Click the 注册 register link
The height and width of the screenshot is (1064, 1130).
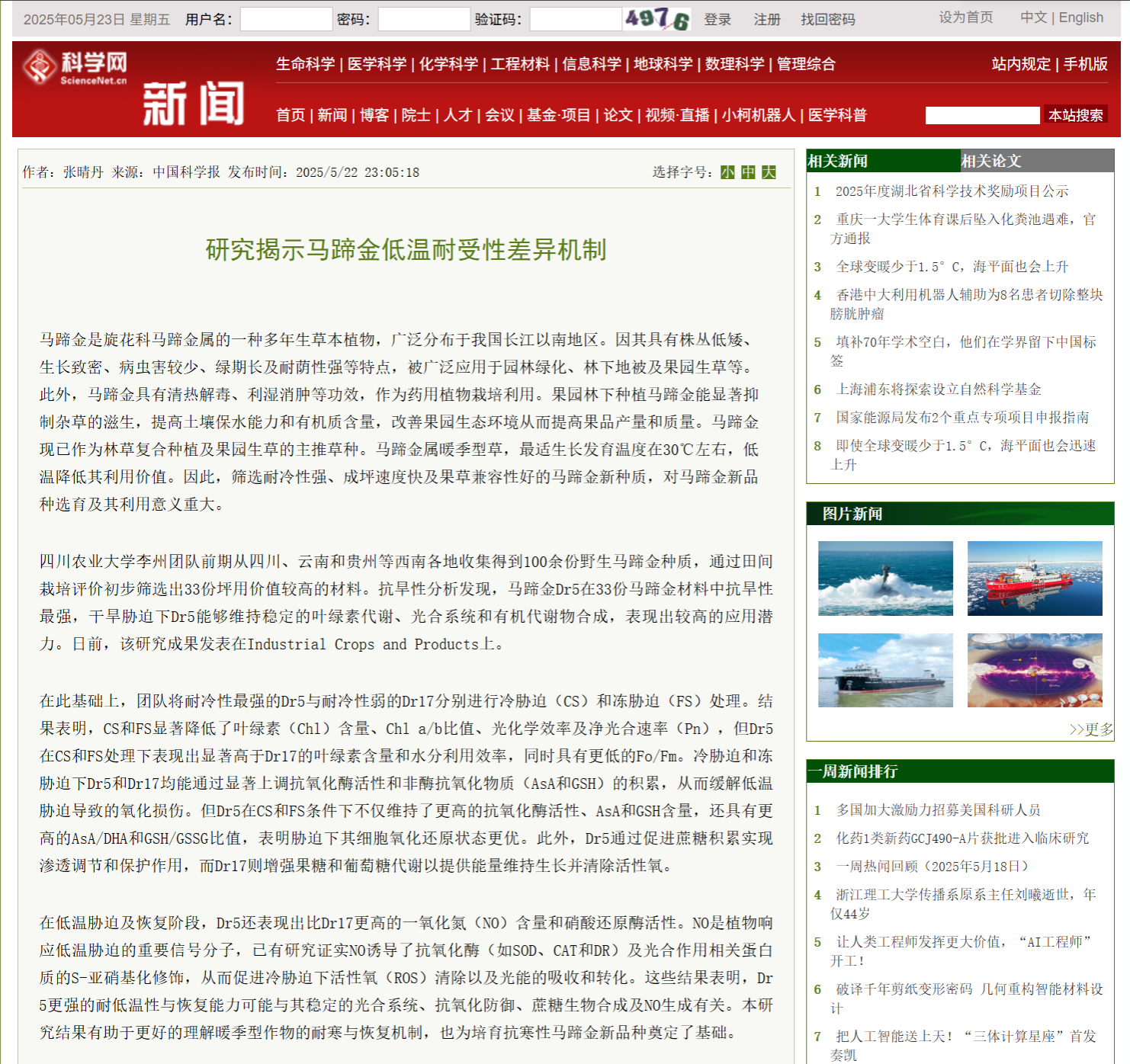[767, 19]
